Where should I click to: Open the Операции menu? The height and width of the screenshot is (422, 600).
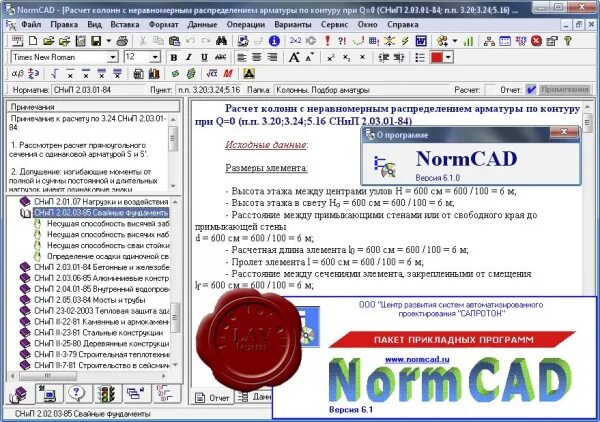tap(246, 24)
